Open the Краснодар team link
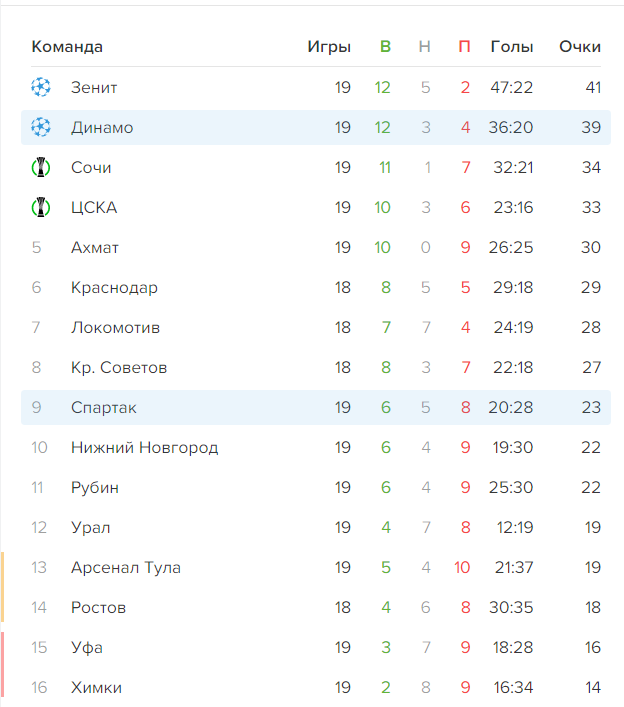624x707 pixels. (114, 287)
